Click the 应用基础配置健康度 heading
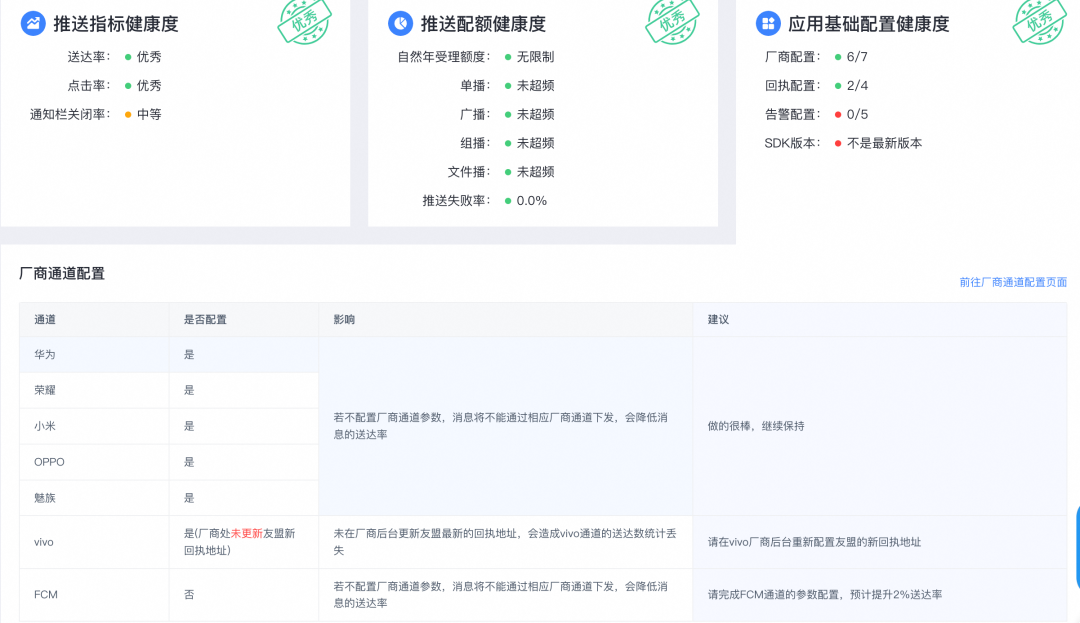 (x=869, y=24)
